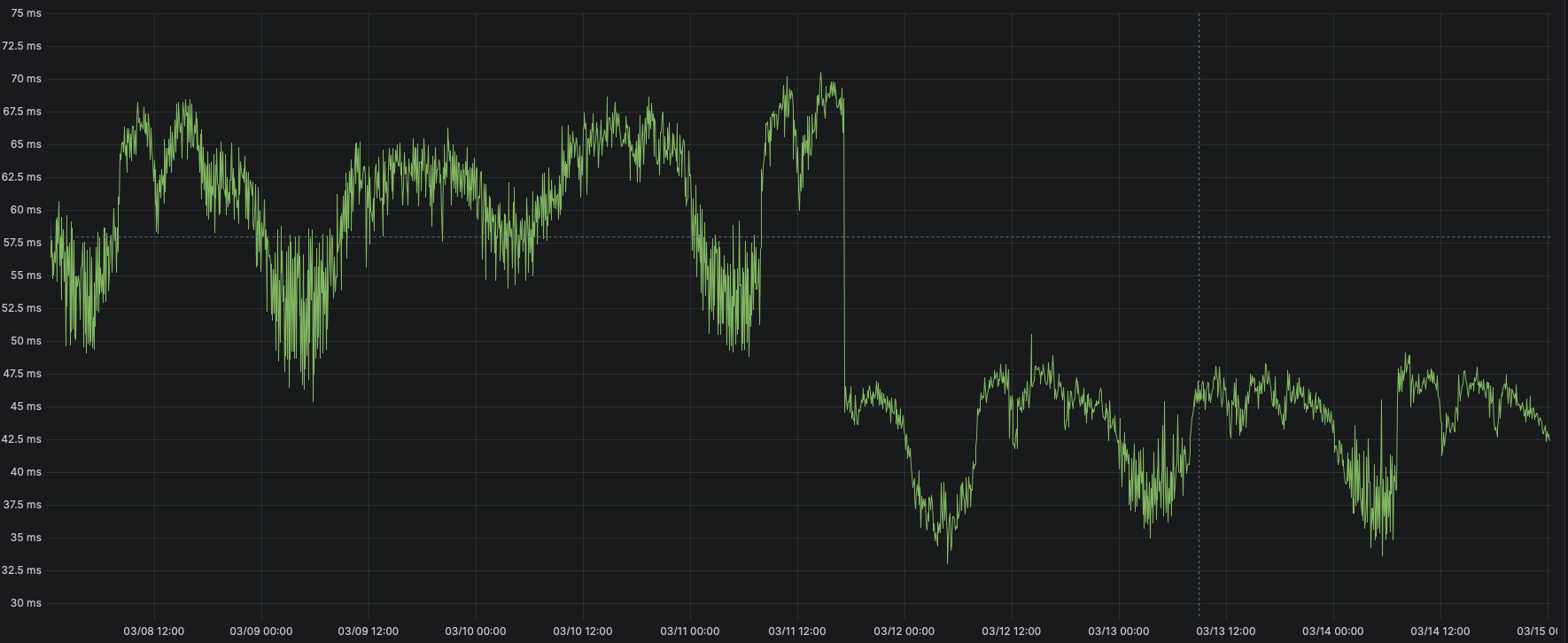Click the 03/09 00:00 time label
1568x643 pixels.
[x=261, y=631]
